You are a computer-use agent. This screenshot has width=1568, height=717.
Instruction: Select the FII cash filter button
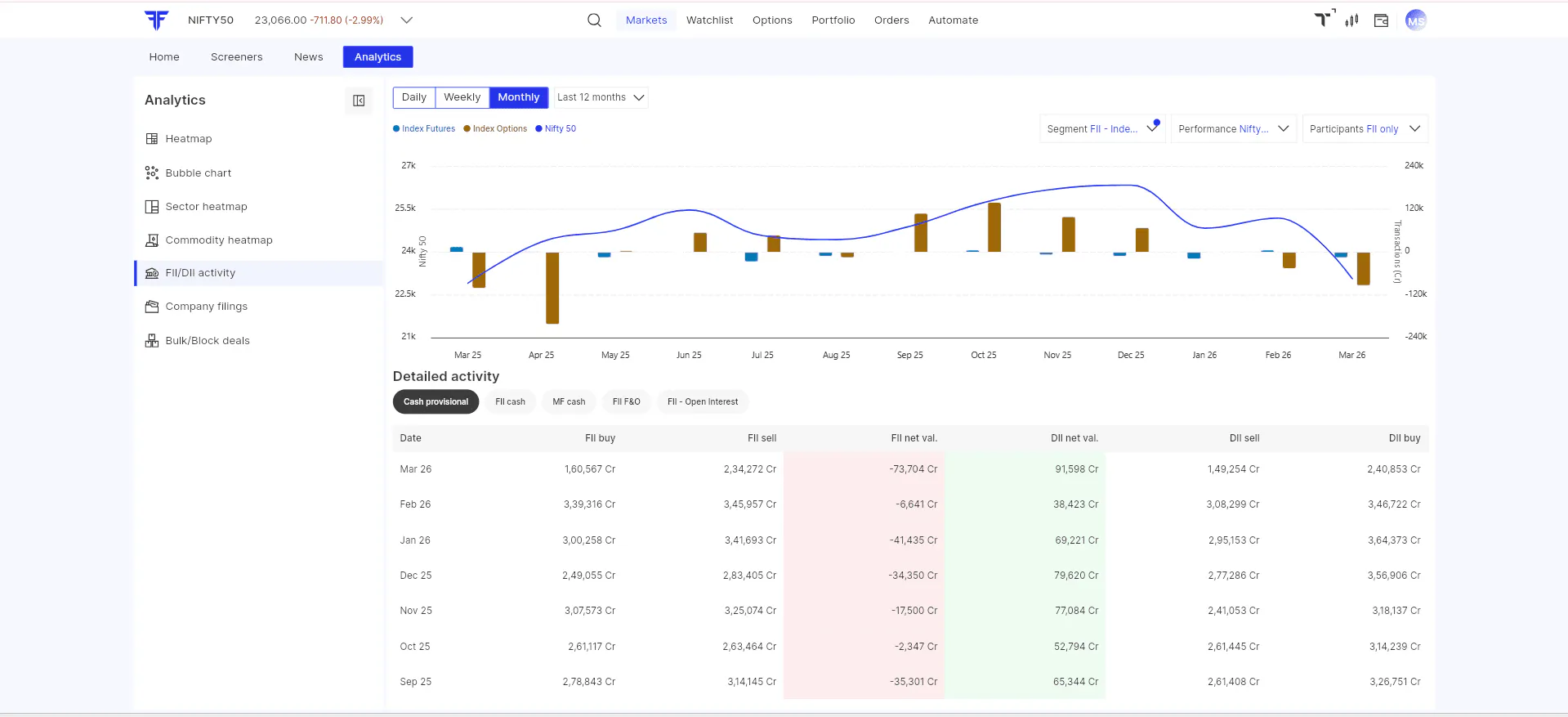(510, 402)
